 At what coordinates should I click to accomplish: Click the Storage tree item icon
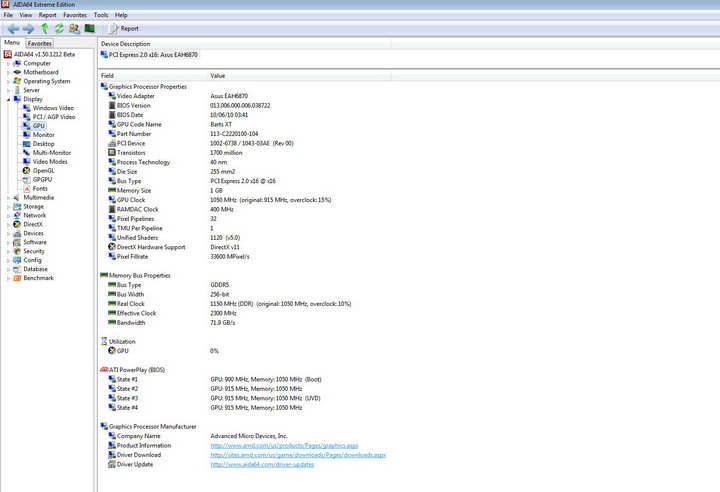(17, 207)
